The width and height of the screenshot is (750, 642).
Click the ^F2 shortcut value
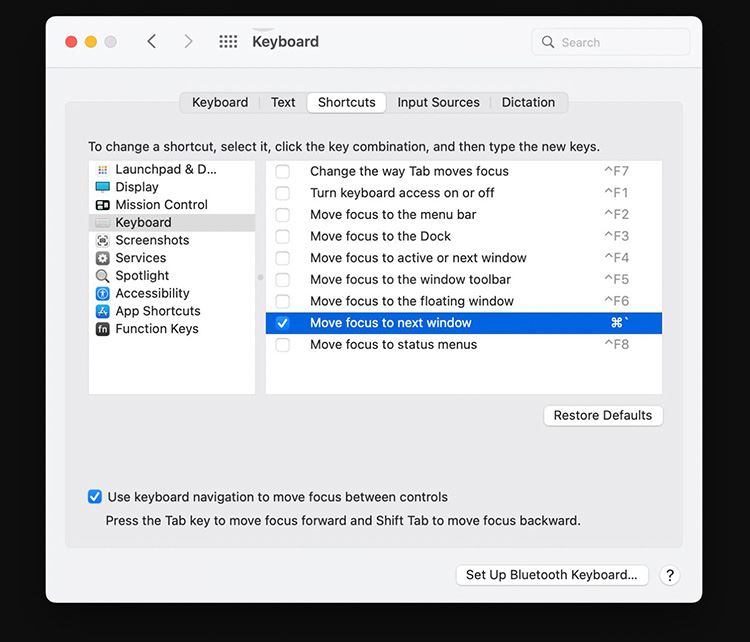tap(617, 214)
